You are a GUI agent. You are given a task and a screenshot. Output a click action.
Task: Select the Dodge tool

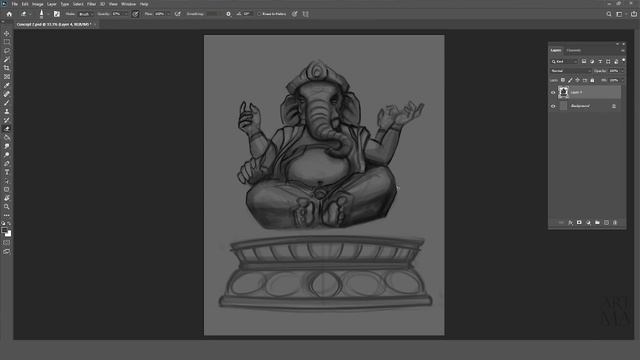tap(7, 155)
